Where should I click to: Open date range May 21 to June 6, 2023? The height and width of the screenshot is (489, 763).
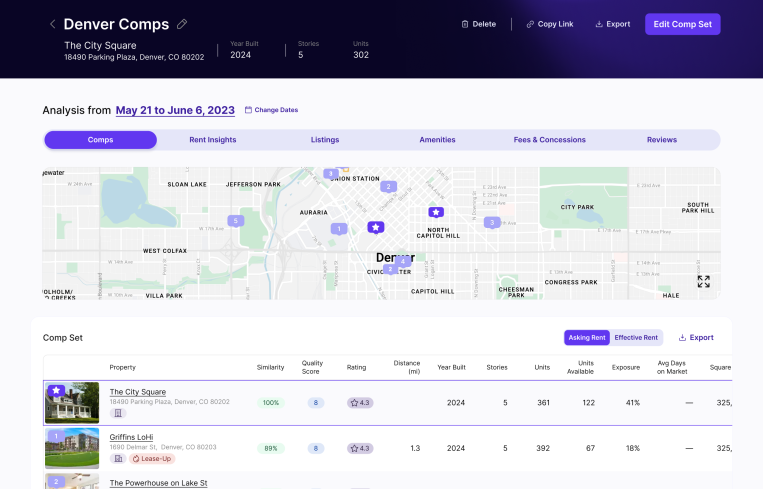pos(175,110)
